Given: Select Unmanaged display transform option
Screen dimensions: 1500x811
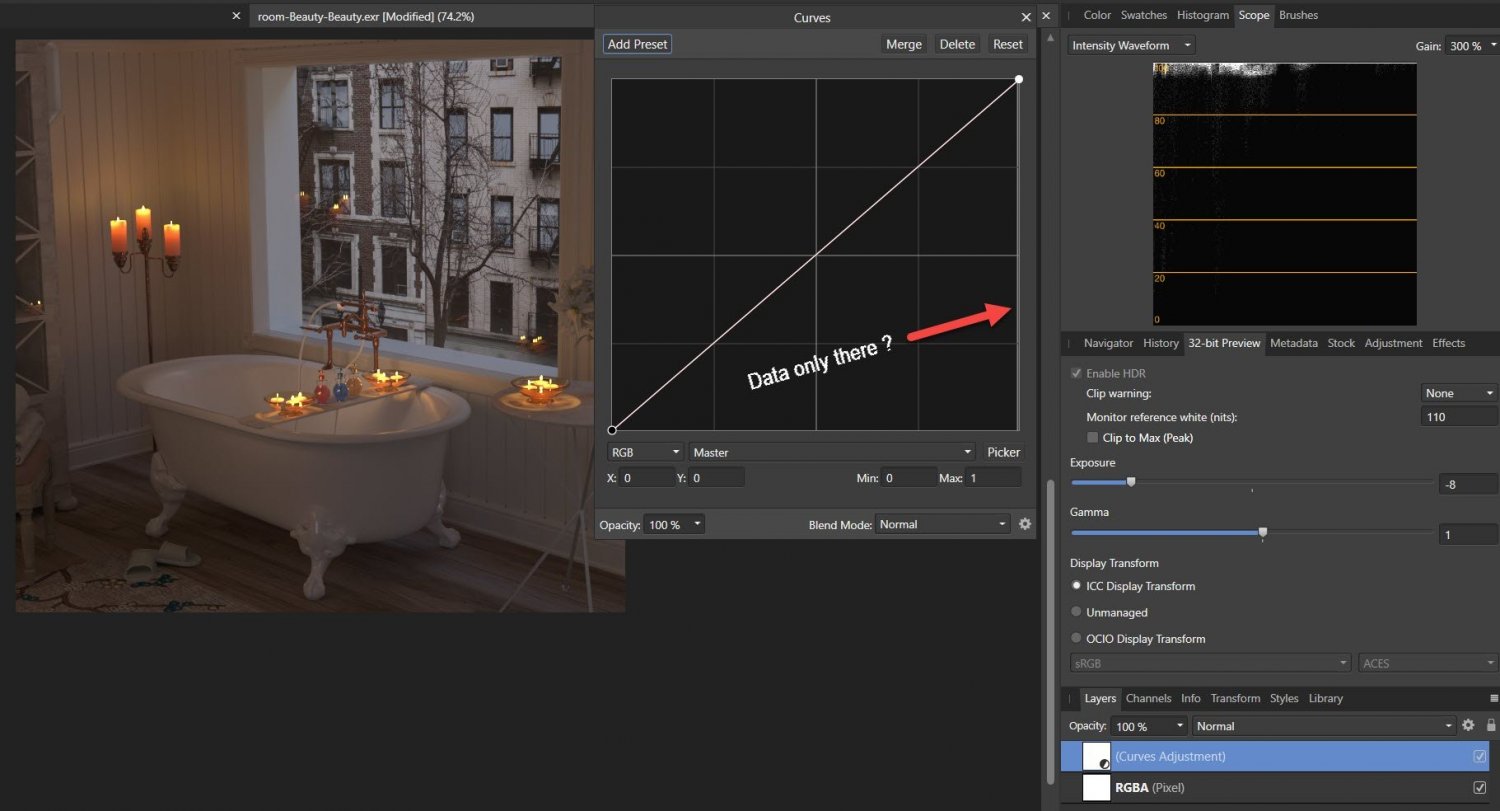Looking at the screenshot, I should click(1076, 612).
